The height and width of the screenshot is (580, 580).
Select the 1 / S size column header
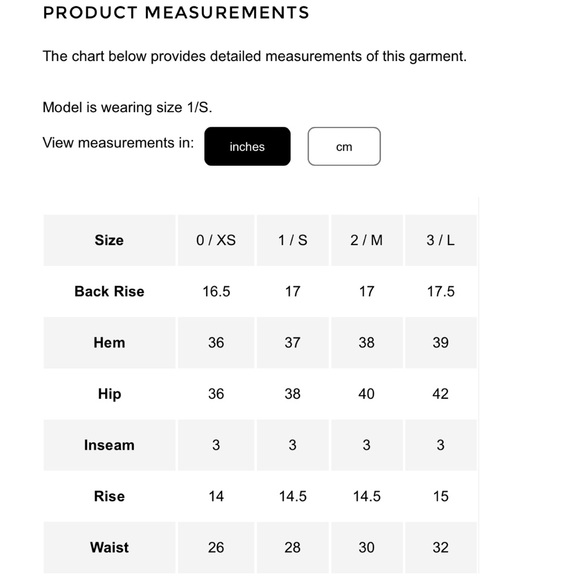click(293, 240)
